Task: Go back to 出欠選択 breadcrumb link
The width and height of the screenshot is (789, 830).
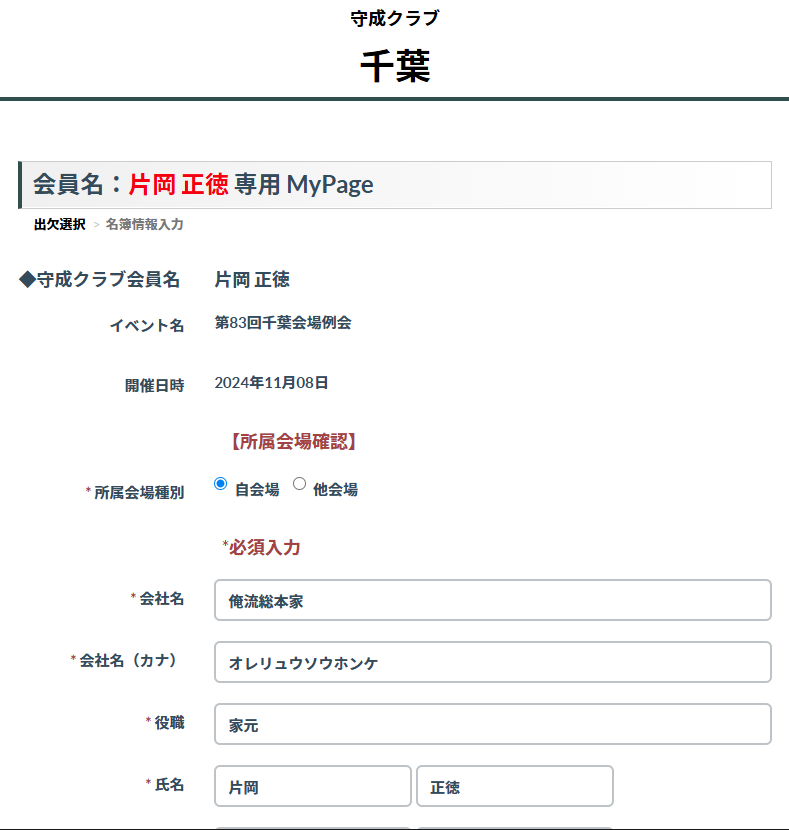Action: 60,224
